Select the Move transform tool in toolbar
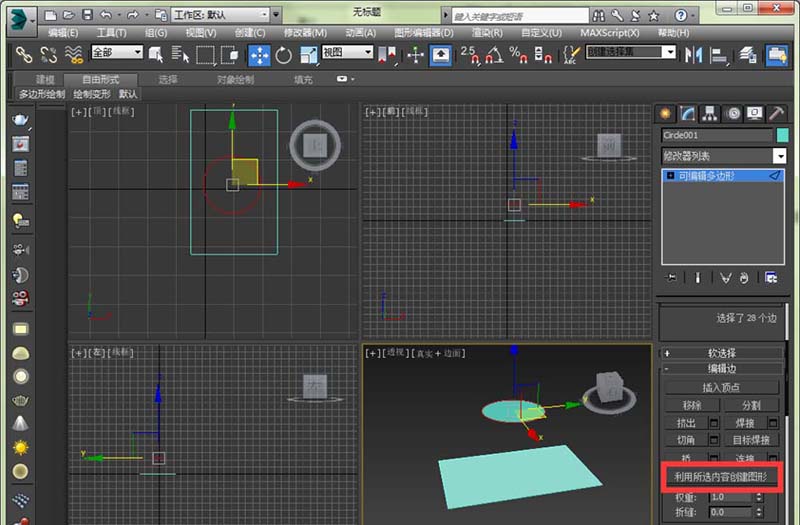Screen dimensions: 800x525 (x=258, y=55)
